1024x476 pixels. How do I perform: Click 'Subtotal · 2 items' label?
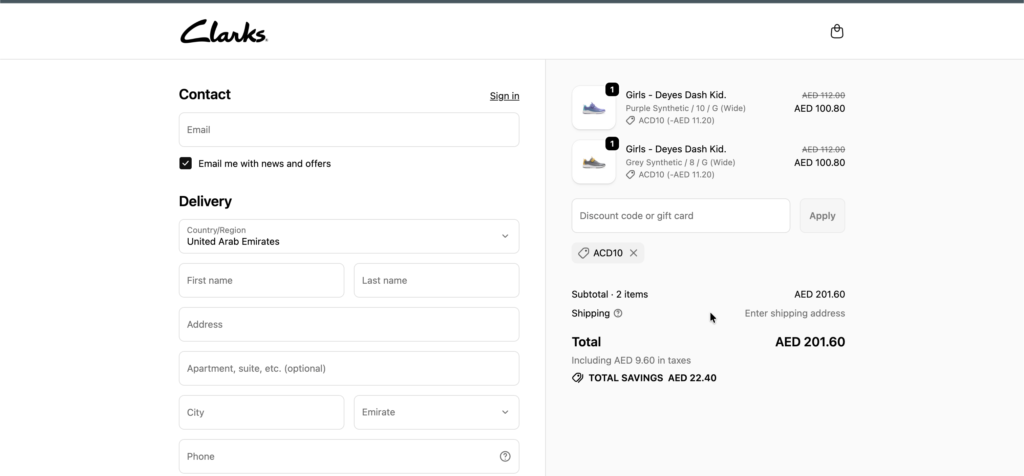pyautogui.click(x=609, y=294)
